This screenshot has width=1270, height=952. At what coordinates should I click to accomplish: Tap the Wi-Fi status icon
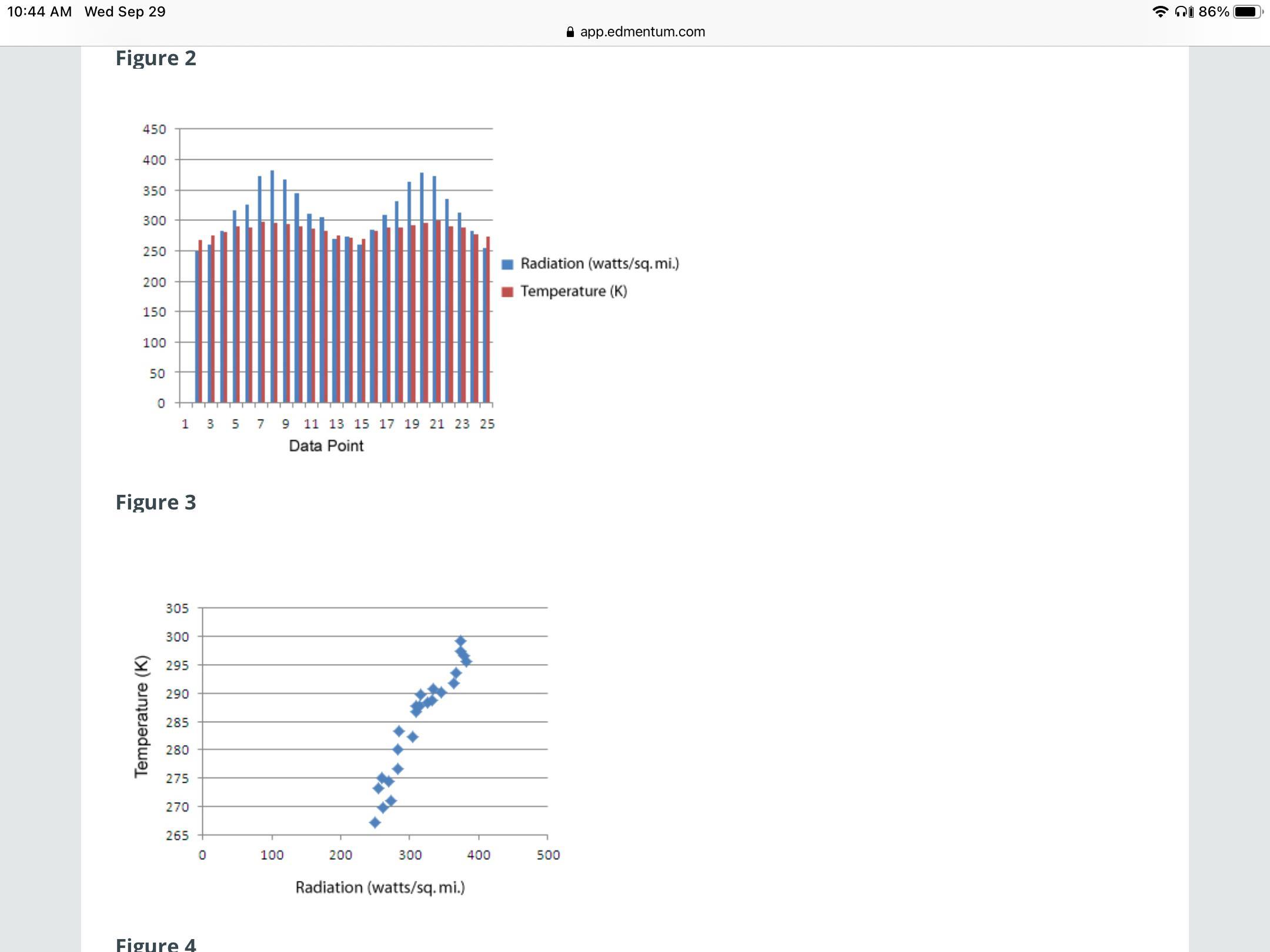coord(1159,12)
